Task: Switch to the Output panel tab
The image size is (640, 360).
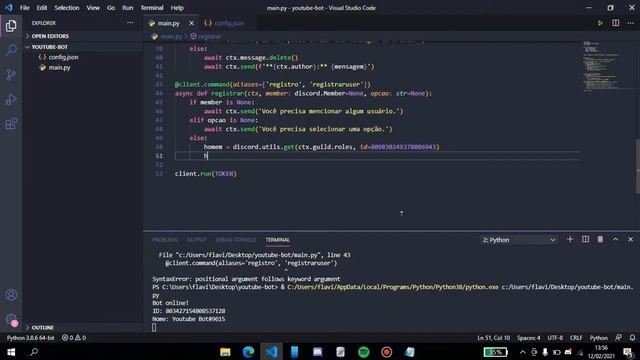Action: click(x=197, y=240)
